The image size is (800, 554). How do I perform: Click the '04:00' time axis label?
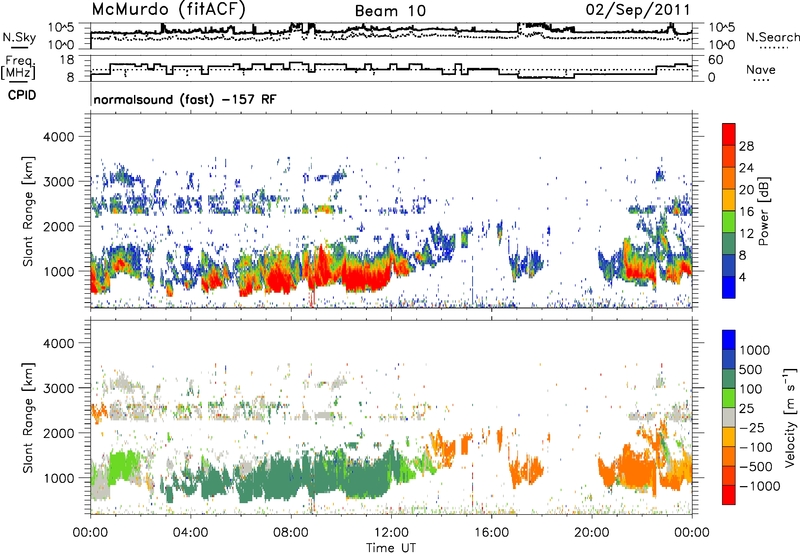[x=190, y=533]
